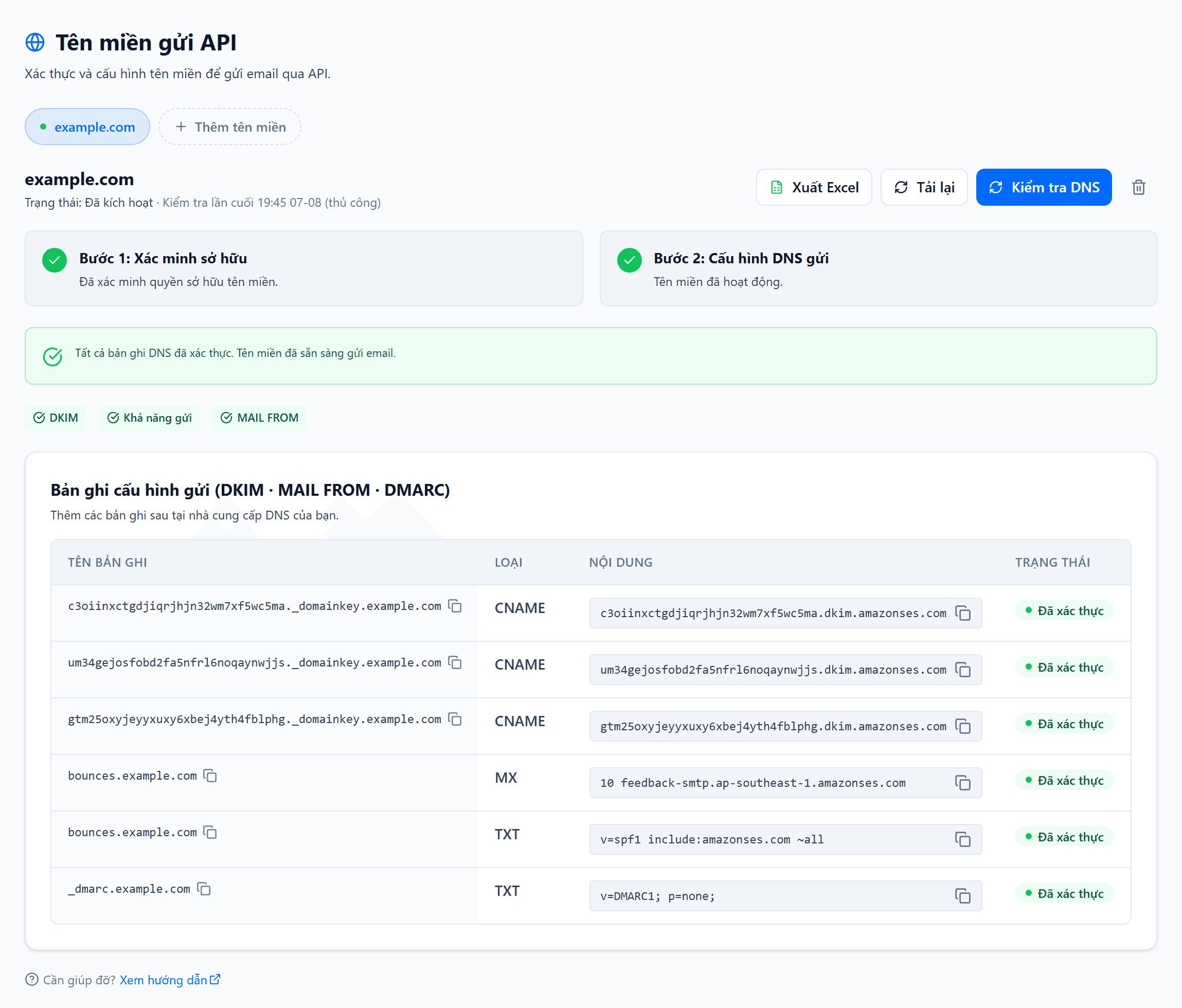Click the globe icon beside the page title

(35, 42)
